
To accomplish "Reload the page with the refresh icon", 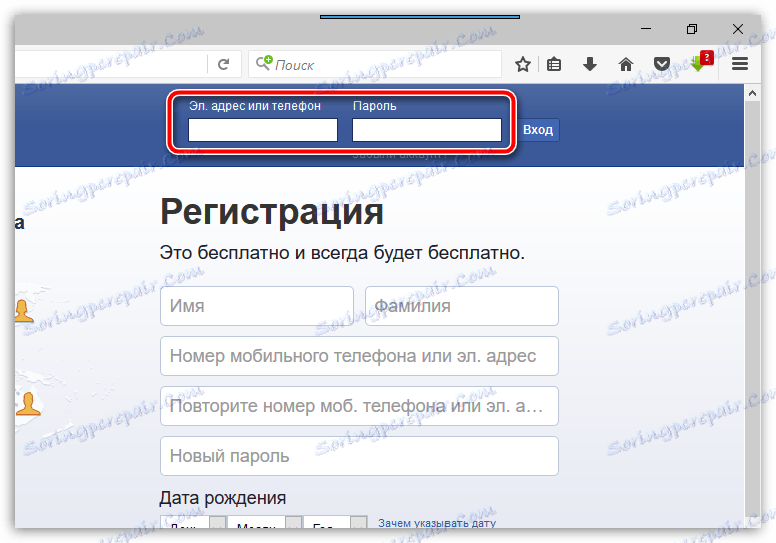I will pos(224,64).
